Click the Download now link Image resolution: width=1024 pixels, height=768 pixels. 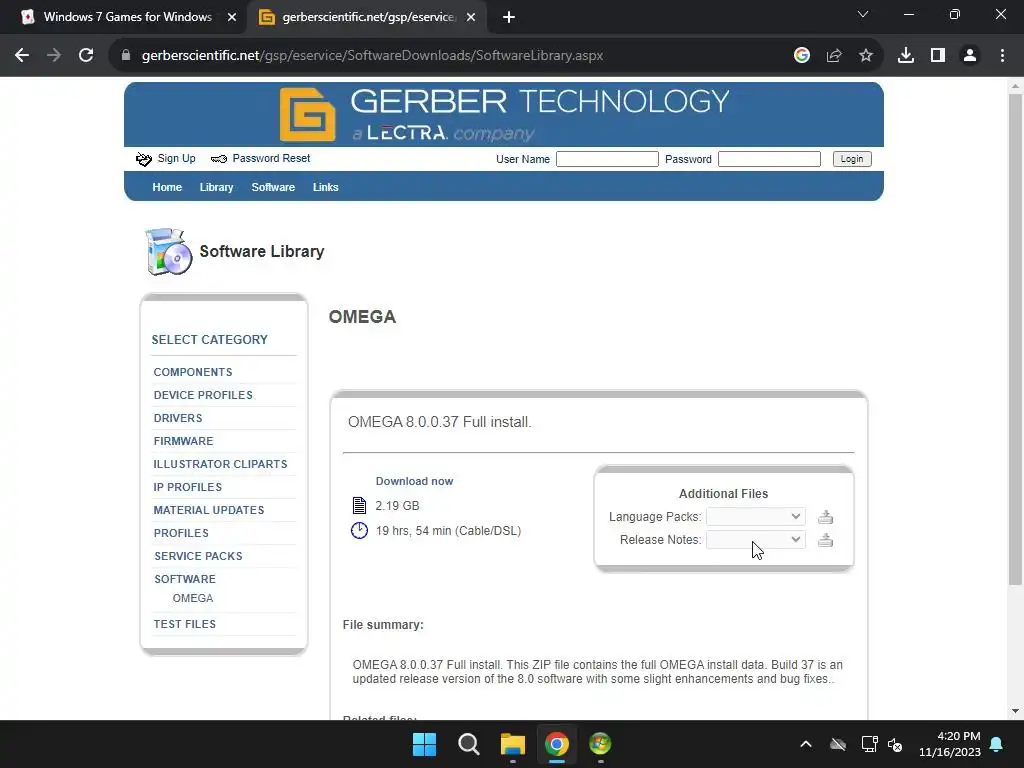(414, 481)
